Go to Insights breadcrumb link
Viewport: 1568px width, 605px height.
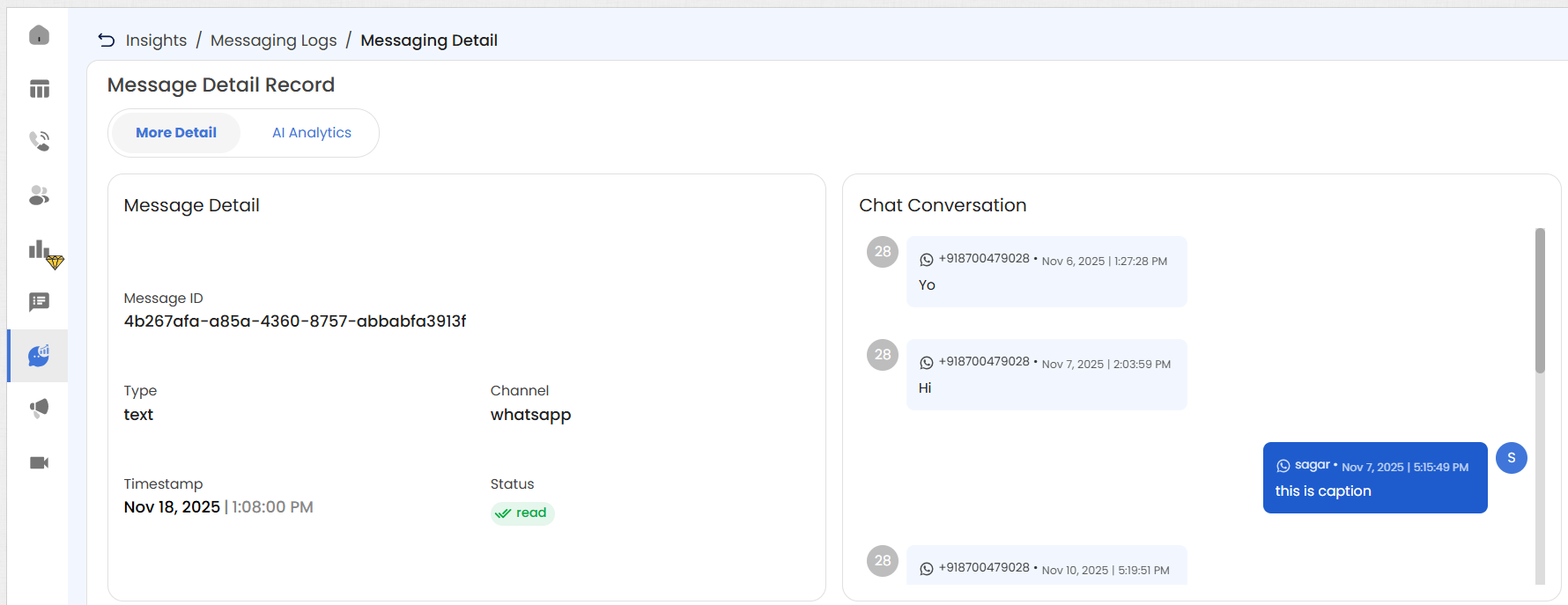point(156,41)
